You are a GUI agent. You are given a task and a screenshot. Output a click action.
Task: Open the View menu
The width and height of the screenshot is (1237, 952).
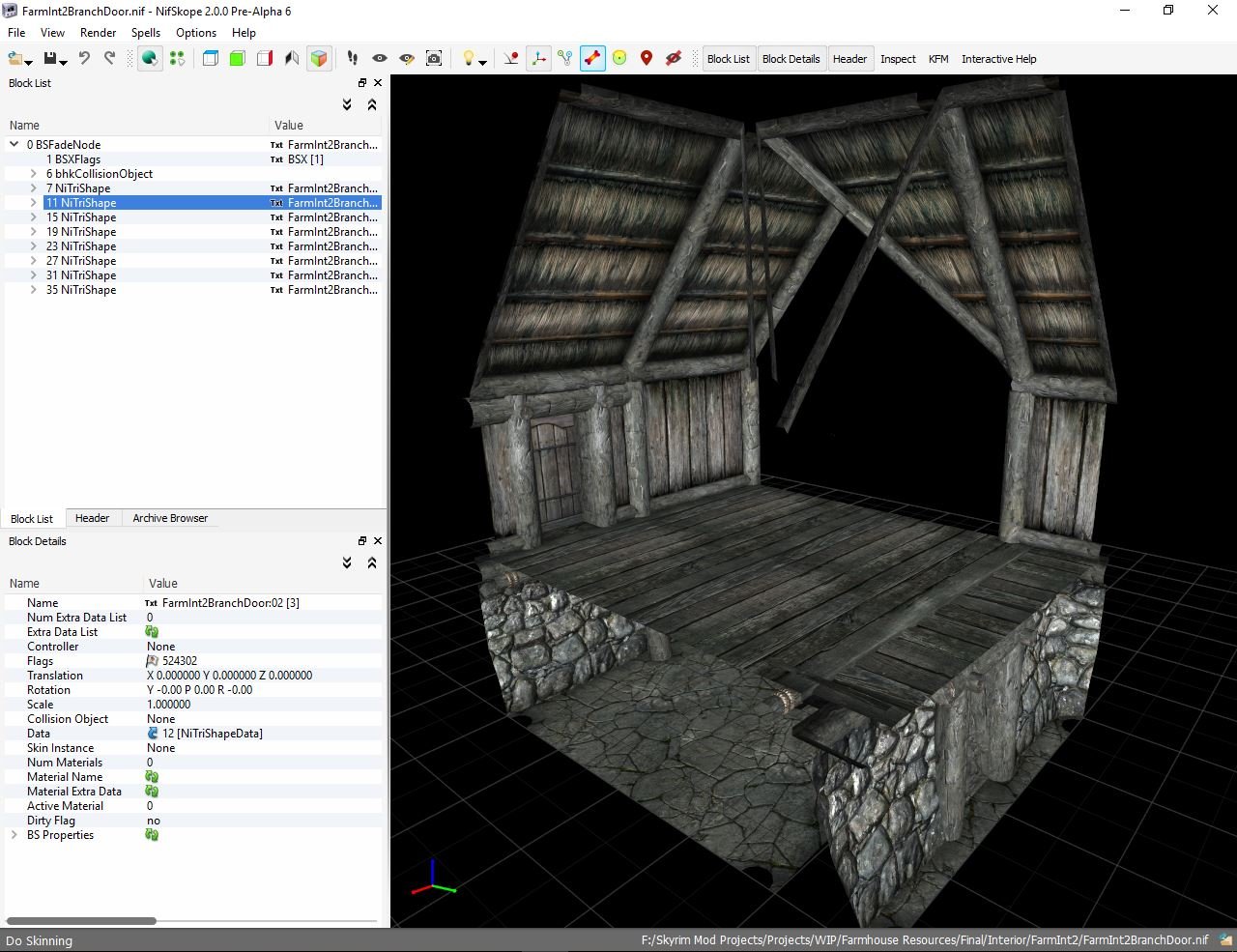click(52, 32)
